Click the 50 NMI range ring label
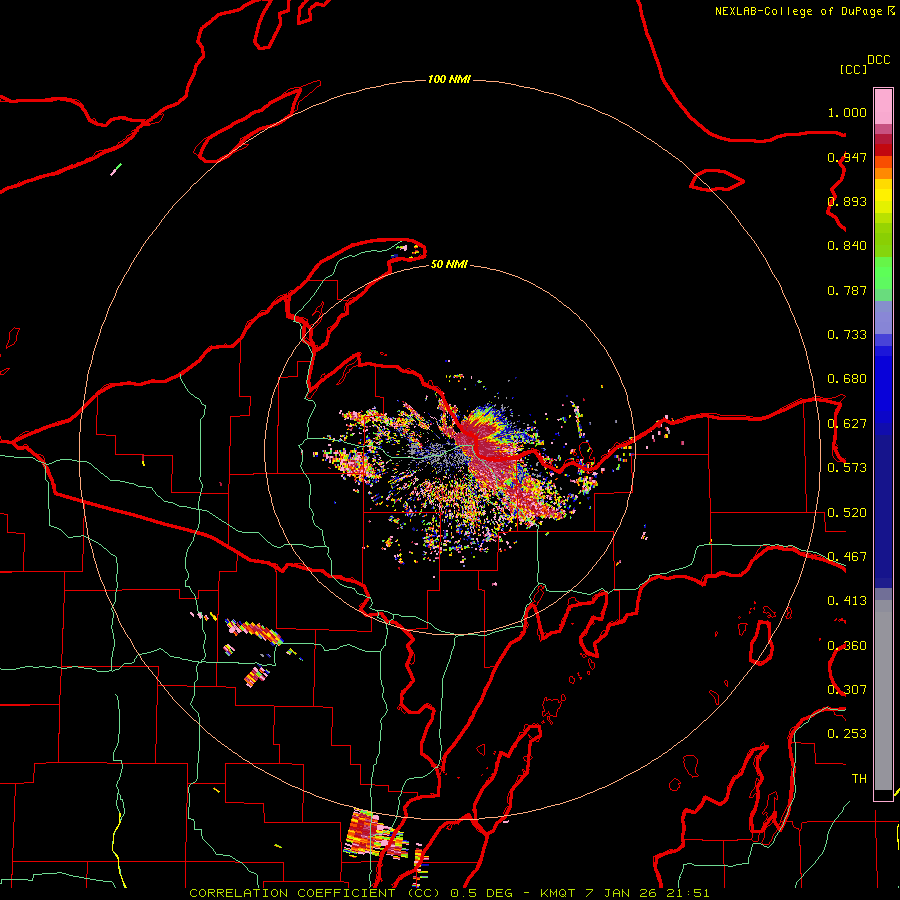The image size is (900, 900). click(449, 264)
